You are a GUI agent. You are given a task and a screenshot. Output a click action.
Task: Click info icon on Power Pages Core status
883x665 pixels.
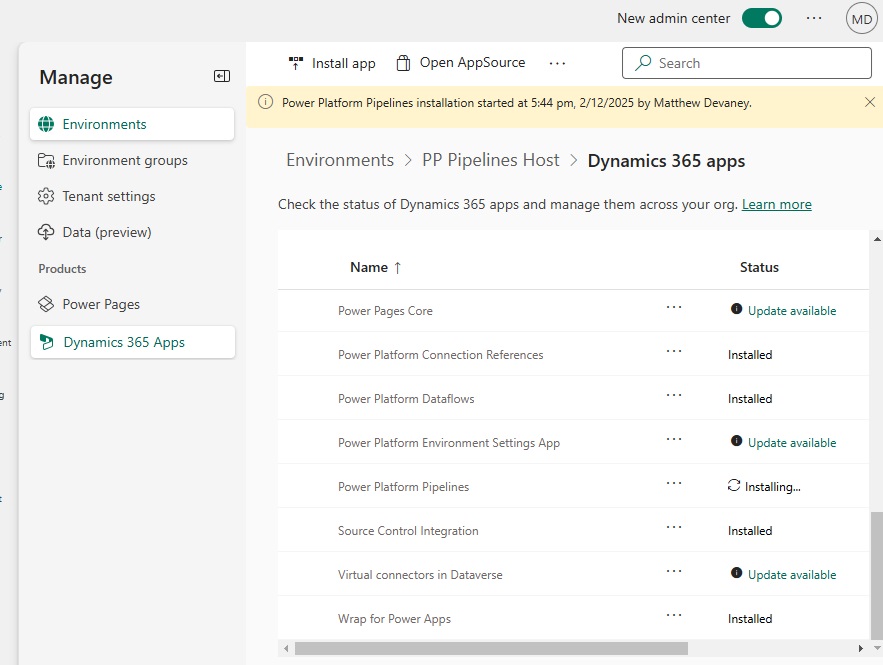pyautogui.click(x=736, y=309)
